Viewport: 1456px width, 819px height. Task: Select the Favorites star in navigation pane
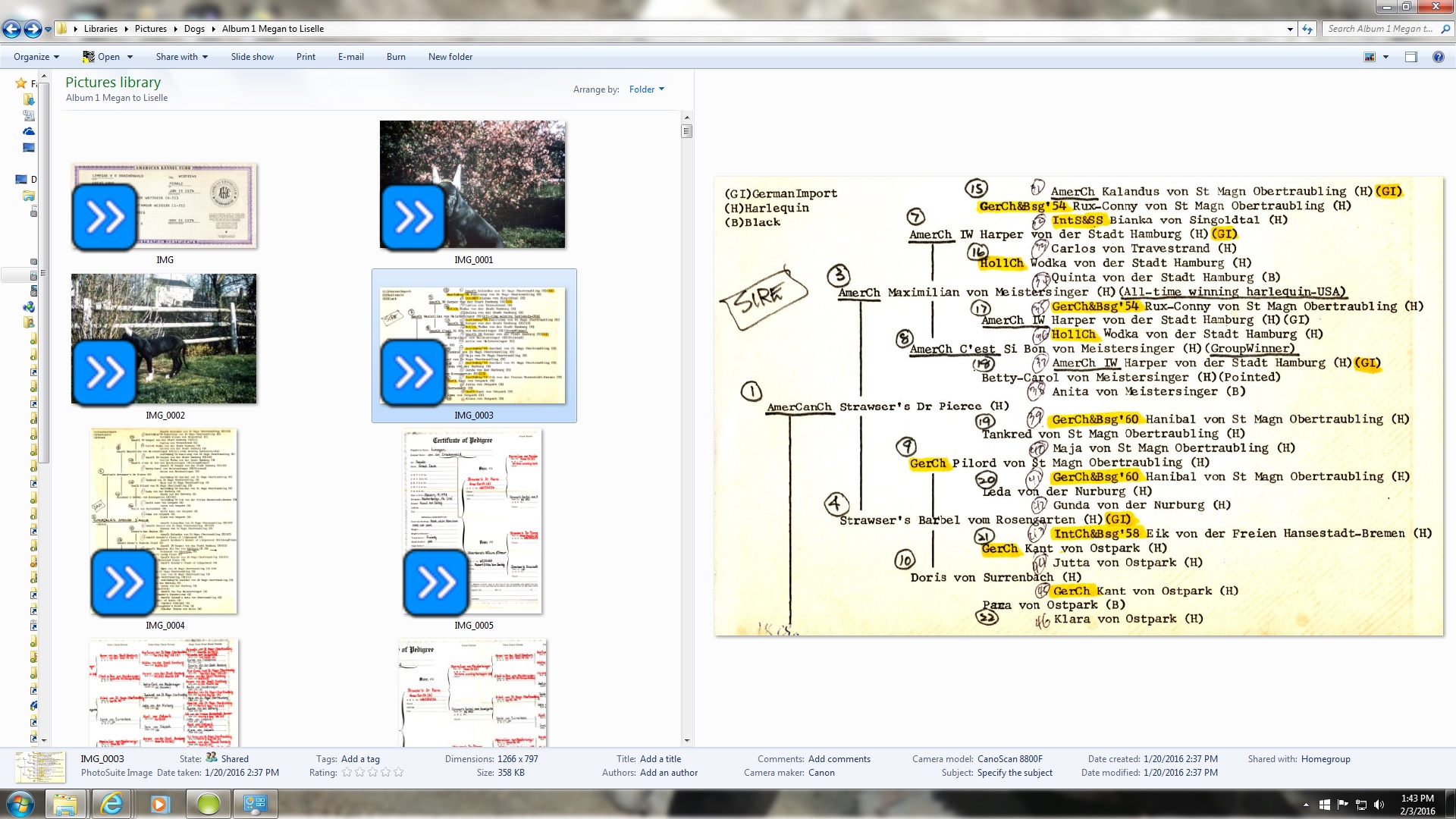point(21,83)
